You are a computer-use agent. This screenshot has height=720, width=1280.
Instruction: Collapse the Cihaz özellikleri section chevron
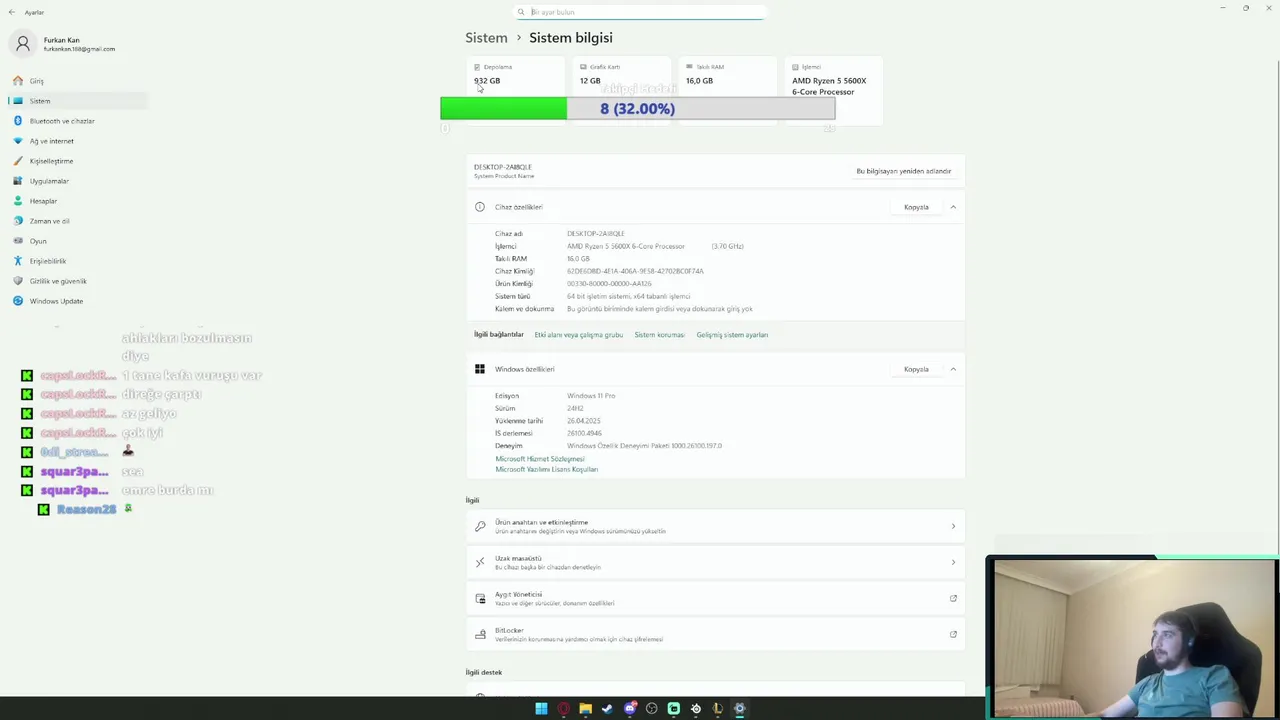pos(953,207)
